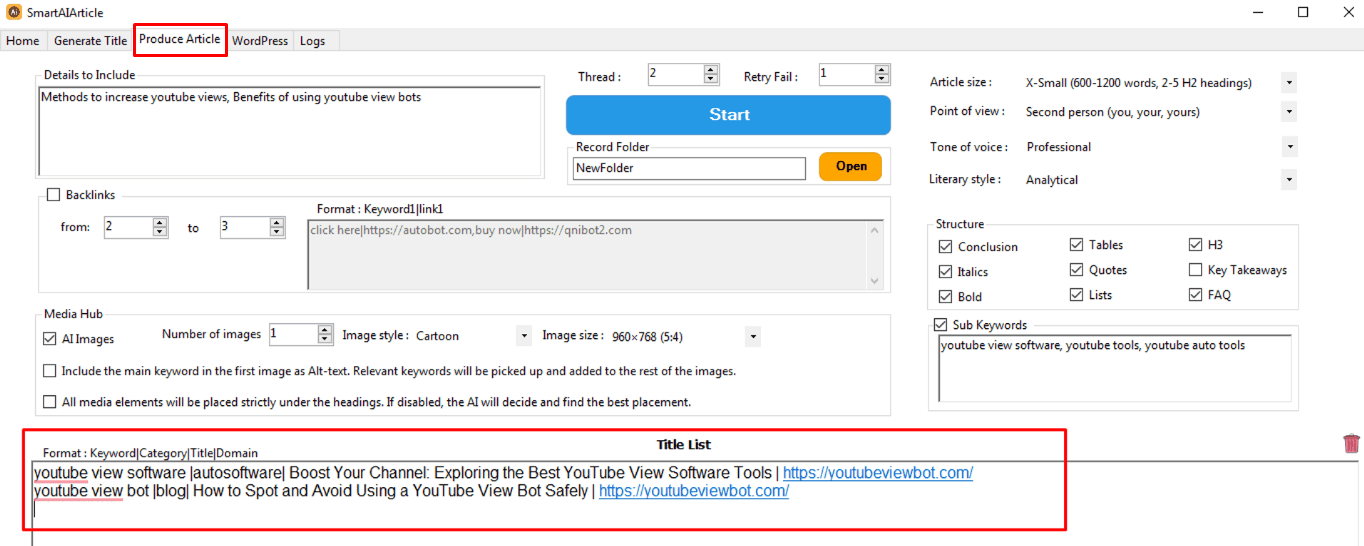The width and height of the screenshot is (1364, 546).
Task: Delete titles with the red trash icon
Action: click(x=1351, y=444)
